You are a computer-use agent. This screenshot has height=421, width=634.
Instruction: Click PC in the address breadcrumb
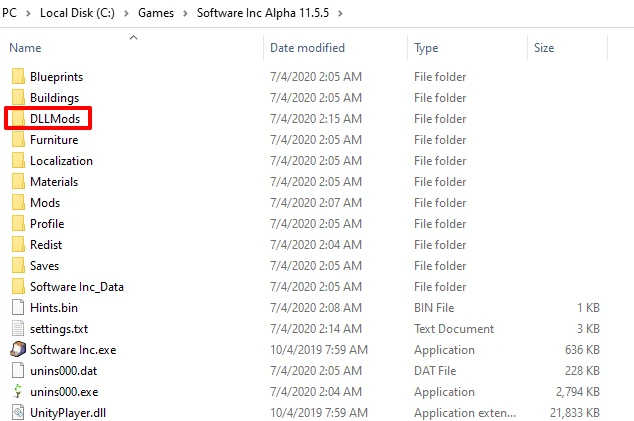9,13
